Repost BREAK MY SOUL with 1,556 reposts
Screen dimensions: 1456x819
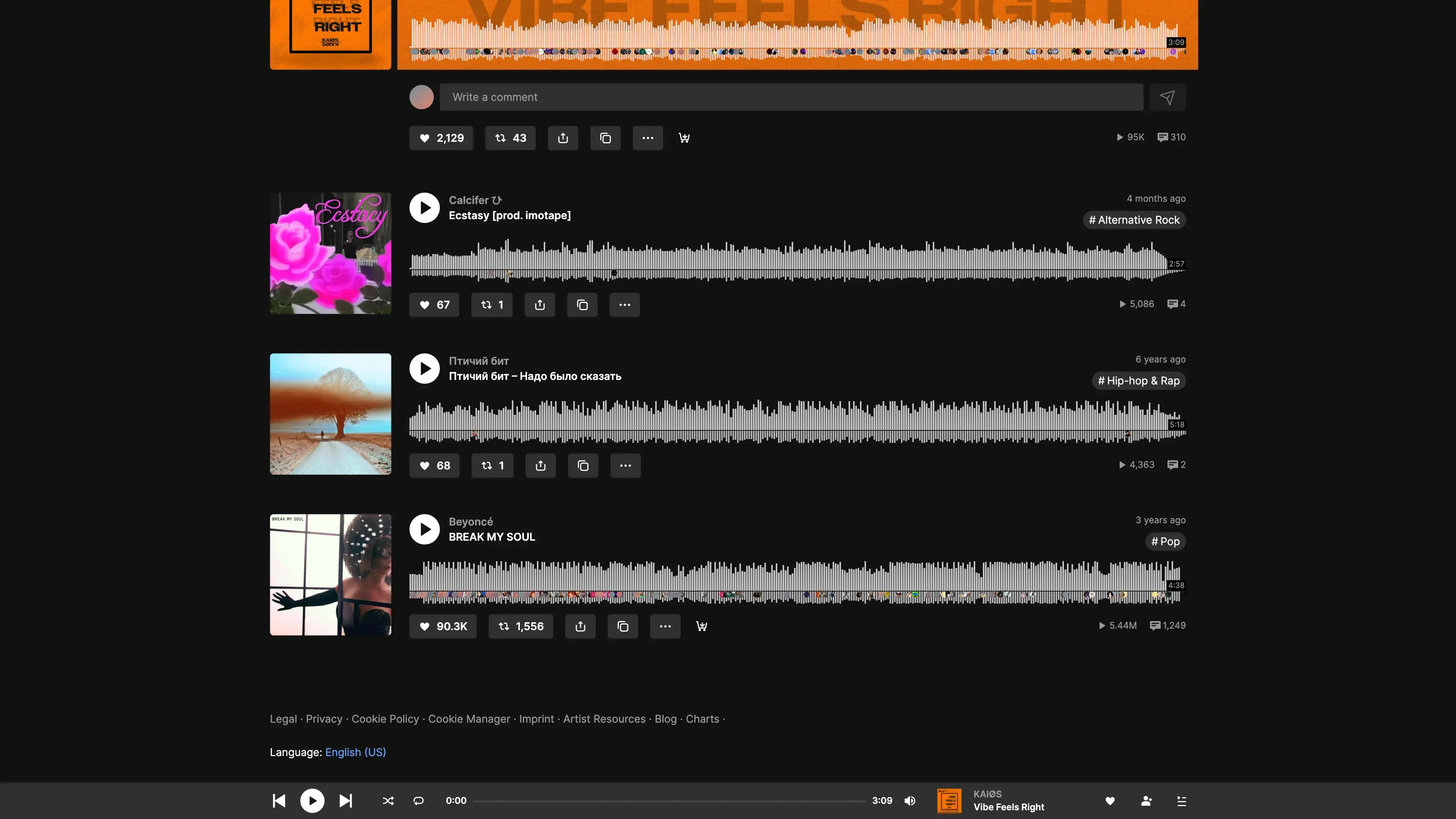tap(521, 626)
